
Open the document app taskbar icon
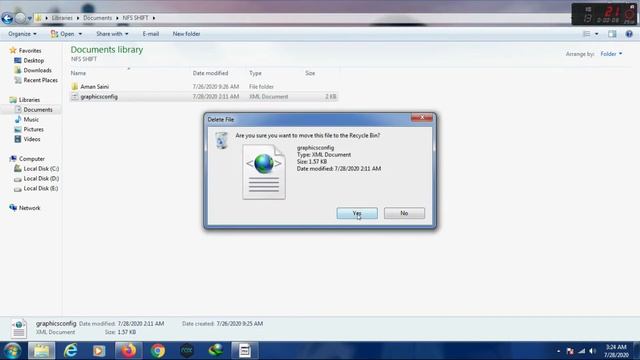(x=244, y=351)
